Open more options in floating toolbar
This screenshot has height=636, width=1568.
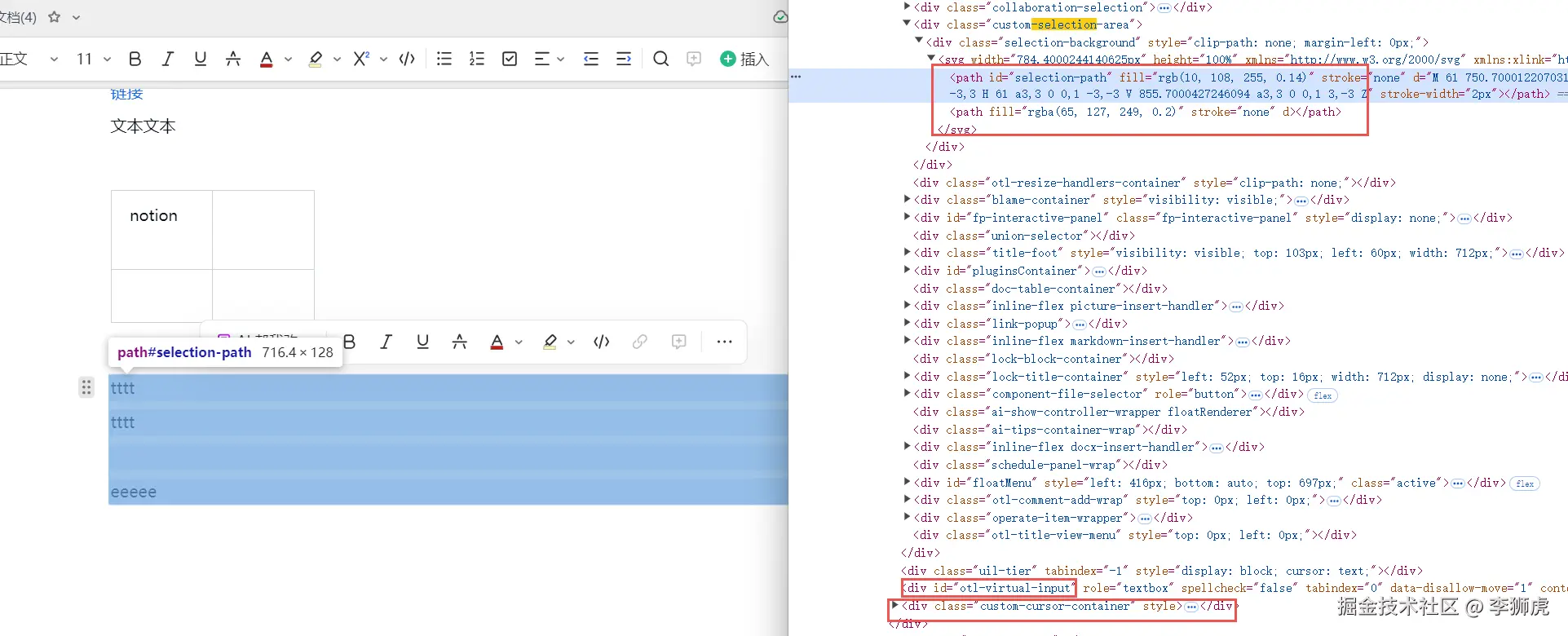click(x=724, y=342)
